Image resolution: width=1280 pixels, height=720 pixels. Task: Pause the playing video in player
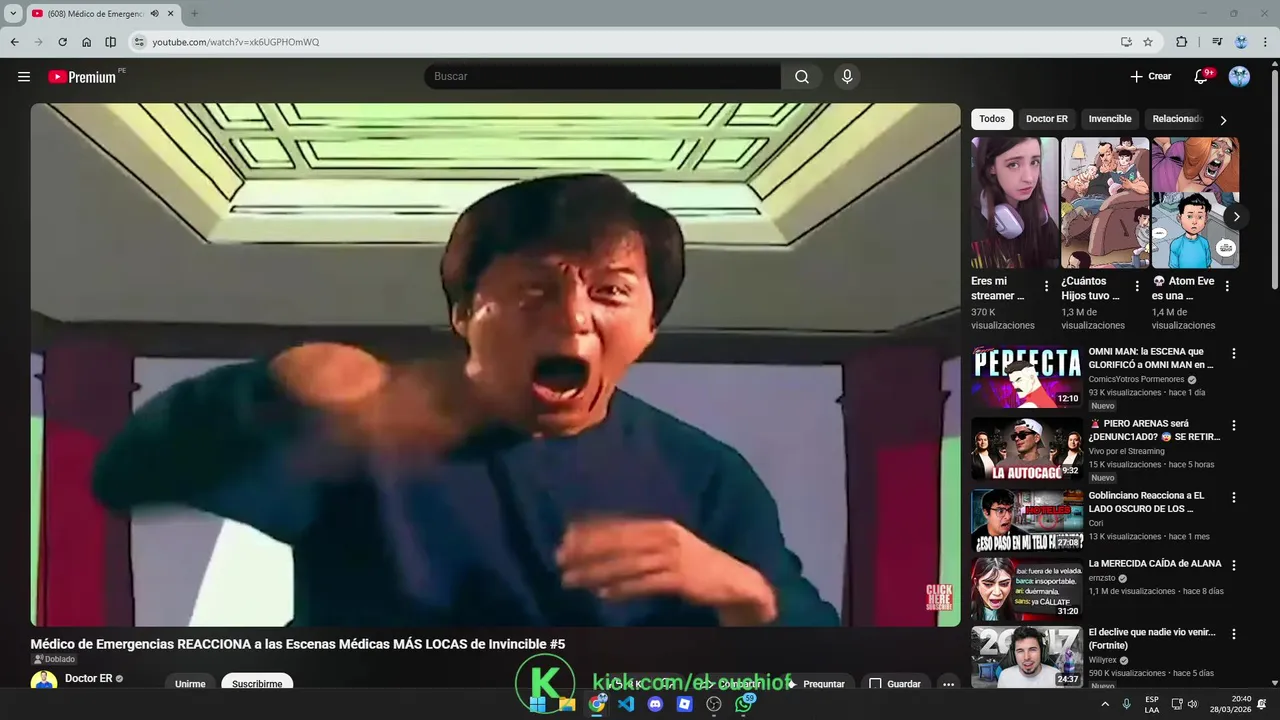coord(495,365)
